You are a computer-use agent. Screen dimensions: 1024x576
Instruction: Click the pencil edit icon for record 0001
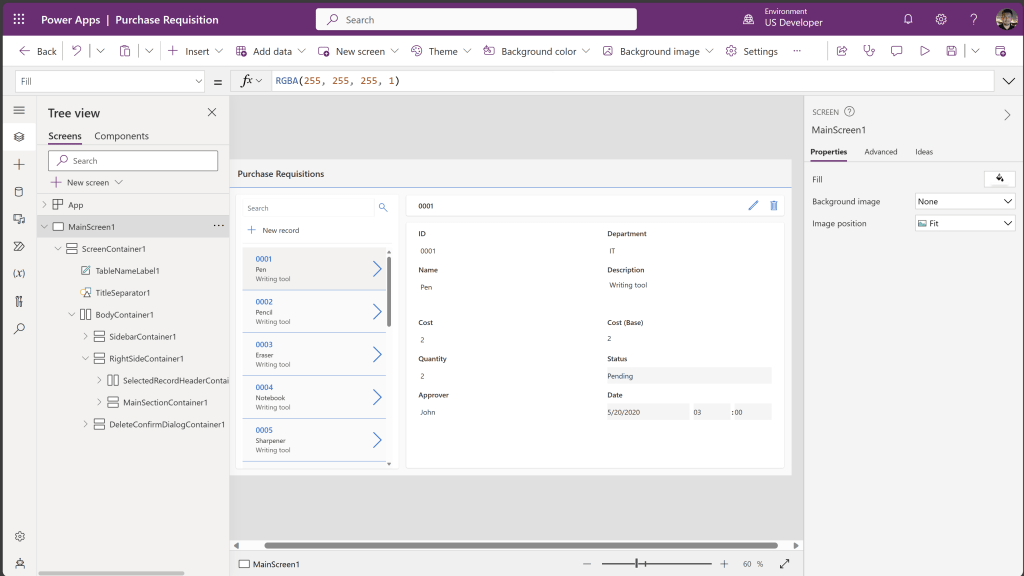753,206
